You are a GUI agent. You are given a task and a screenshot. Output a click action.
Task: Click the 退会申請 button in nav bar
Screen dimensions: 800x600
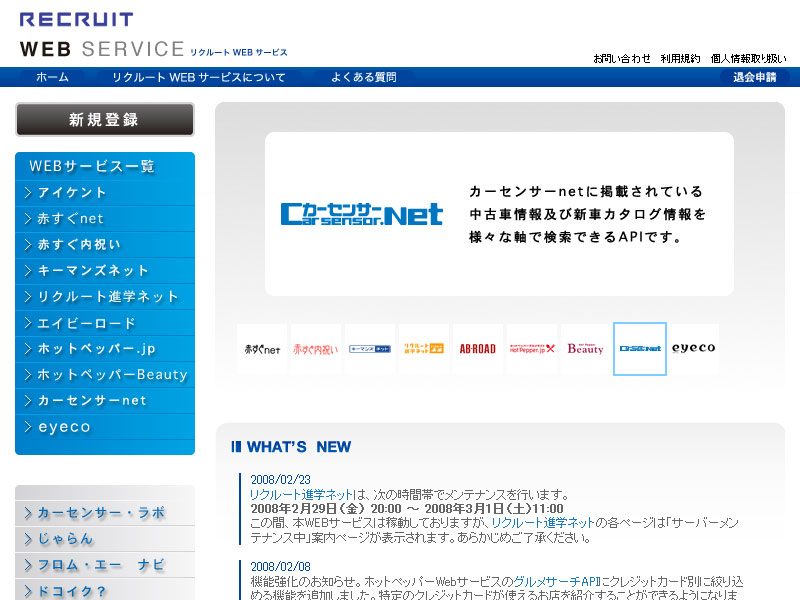click(x=755, y=77)
